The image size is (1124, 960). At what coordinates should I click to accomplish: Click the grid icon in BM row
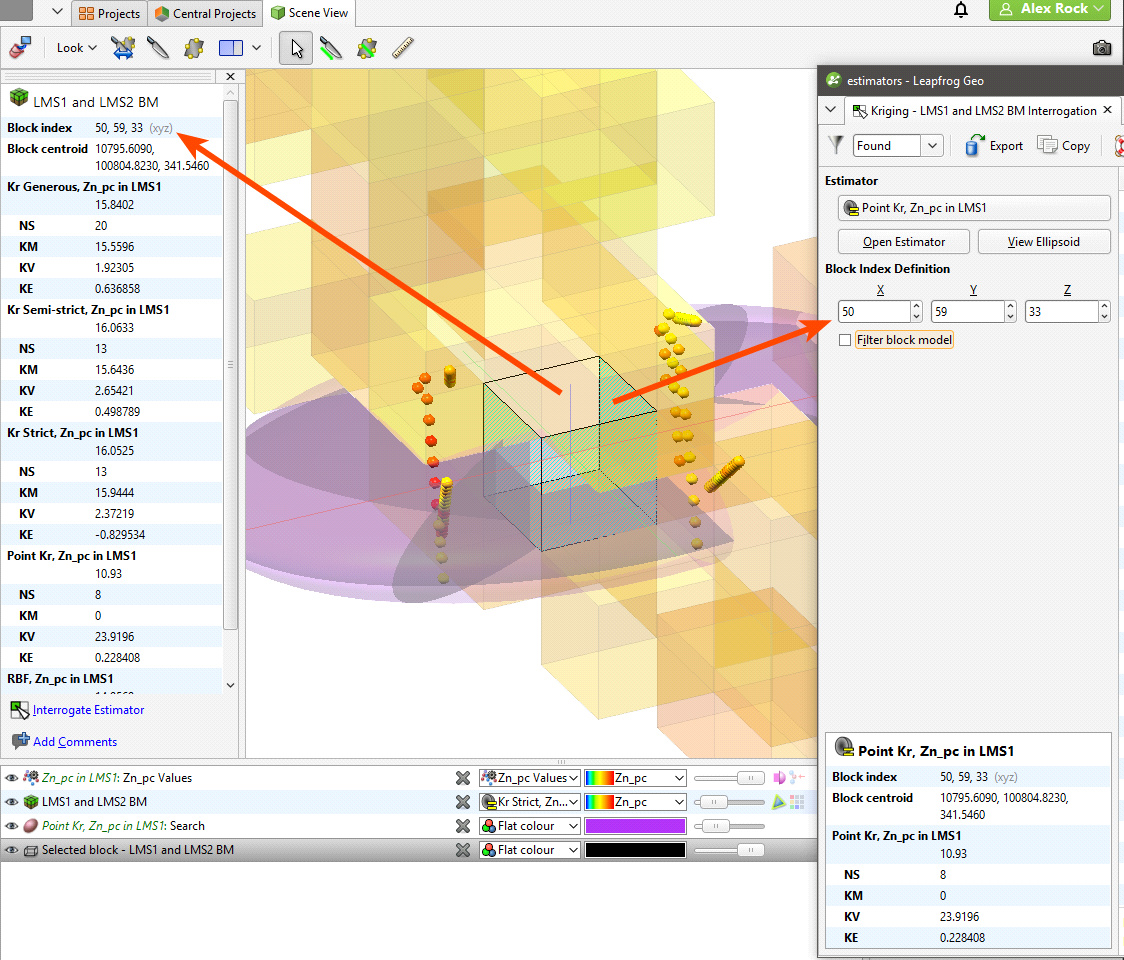pos(796,802)
